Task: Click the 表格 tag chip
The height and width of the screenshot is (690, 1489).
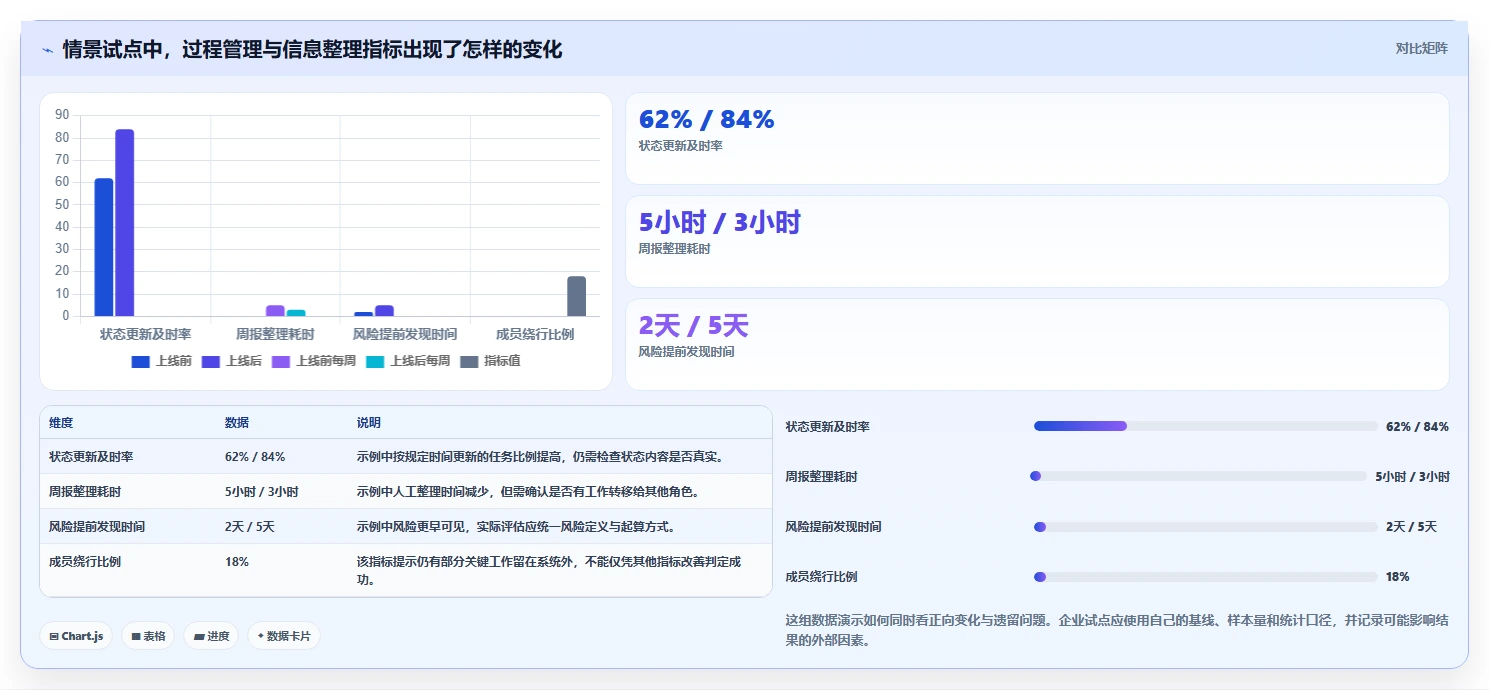Action: [x=148, y=636]
